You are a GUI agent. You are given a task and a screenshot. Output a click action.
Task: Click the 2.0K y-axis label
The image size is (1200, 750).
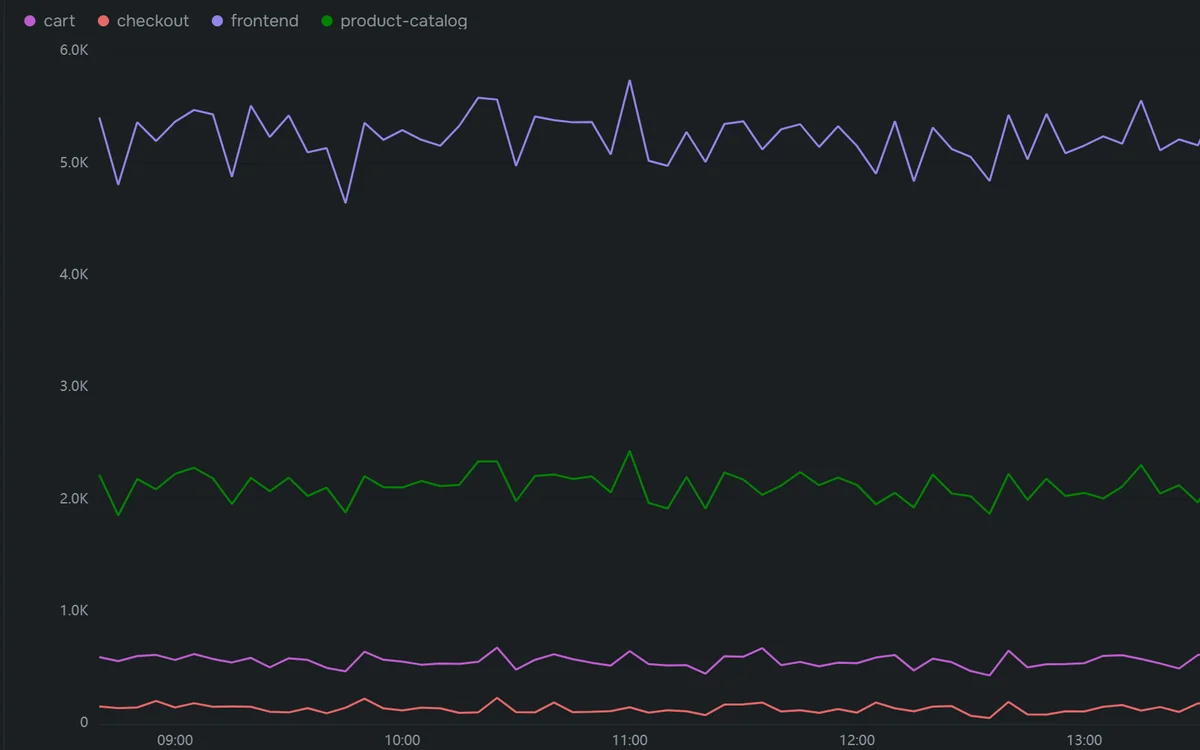coord(74,499)
